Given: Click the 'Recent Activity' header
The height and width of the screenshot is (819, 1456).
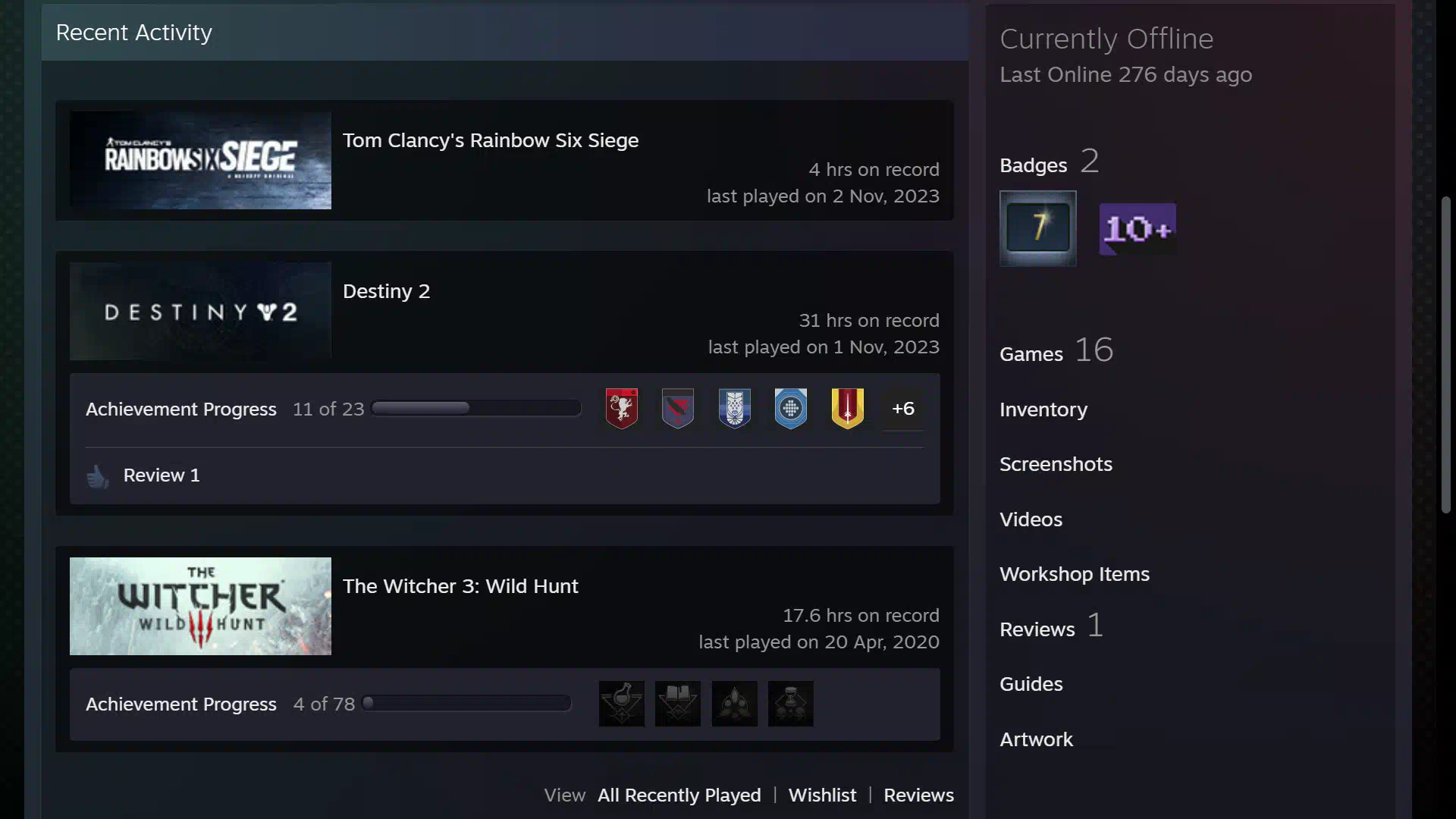Looking at the screenshot, I should click(x=133, y=33).
